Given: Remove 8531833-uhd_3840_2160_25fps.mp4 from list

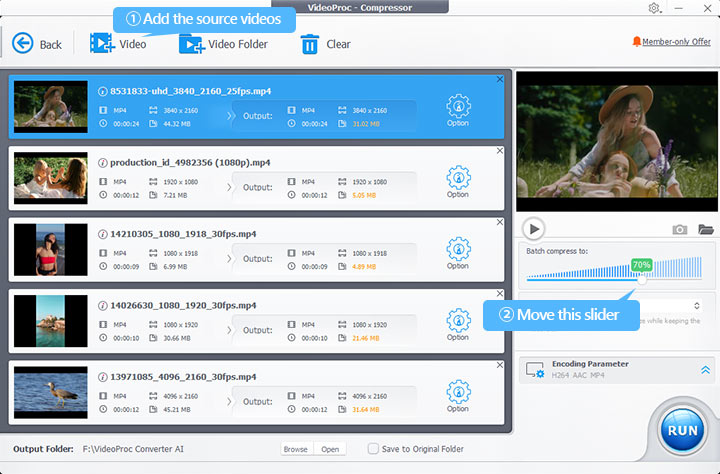Looking at the screenshot, I should (500, 79).
